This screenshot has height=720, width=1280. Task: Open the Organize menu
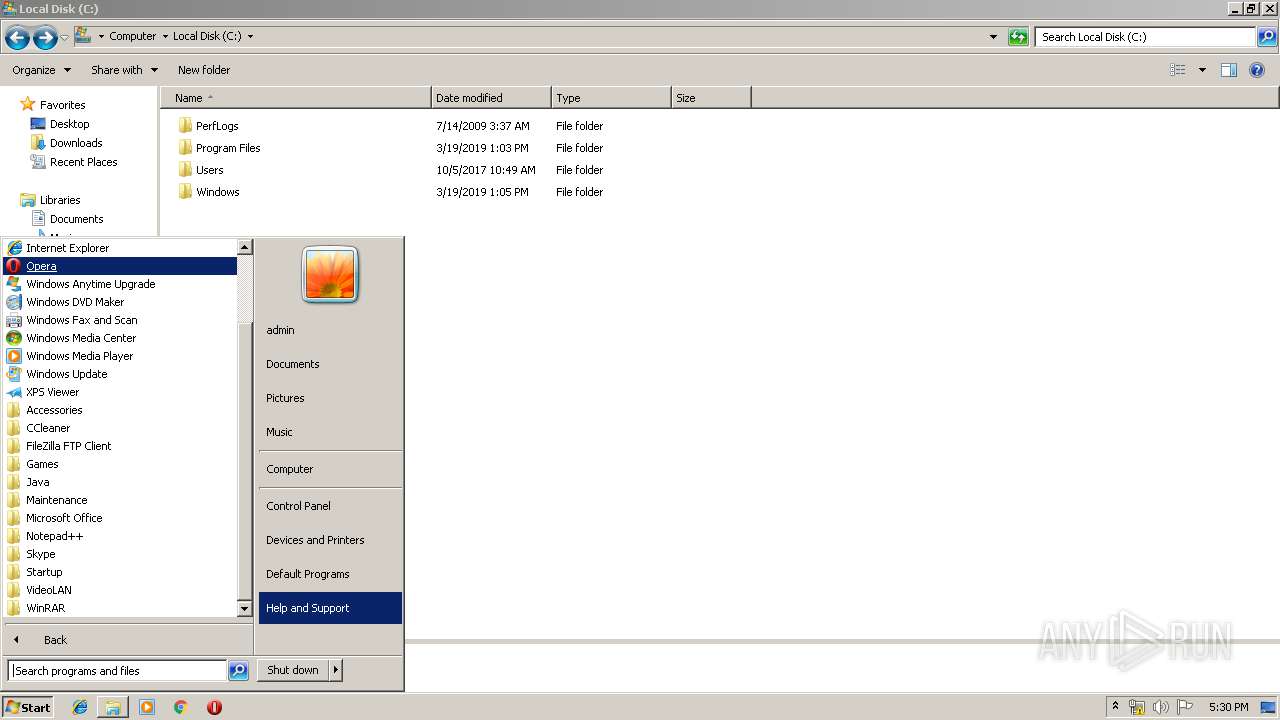point(42,70)
